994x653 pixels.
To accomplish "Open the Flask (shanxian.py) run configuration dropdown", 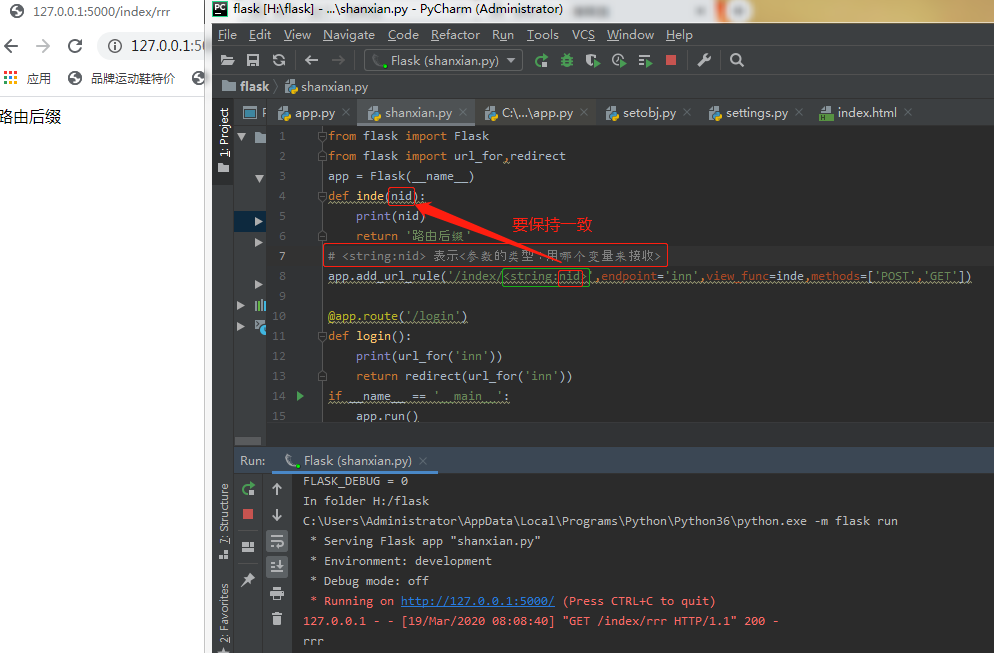I will pos(443,60).
